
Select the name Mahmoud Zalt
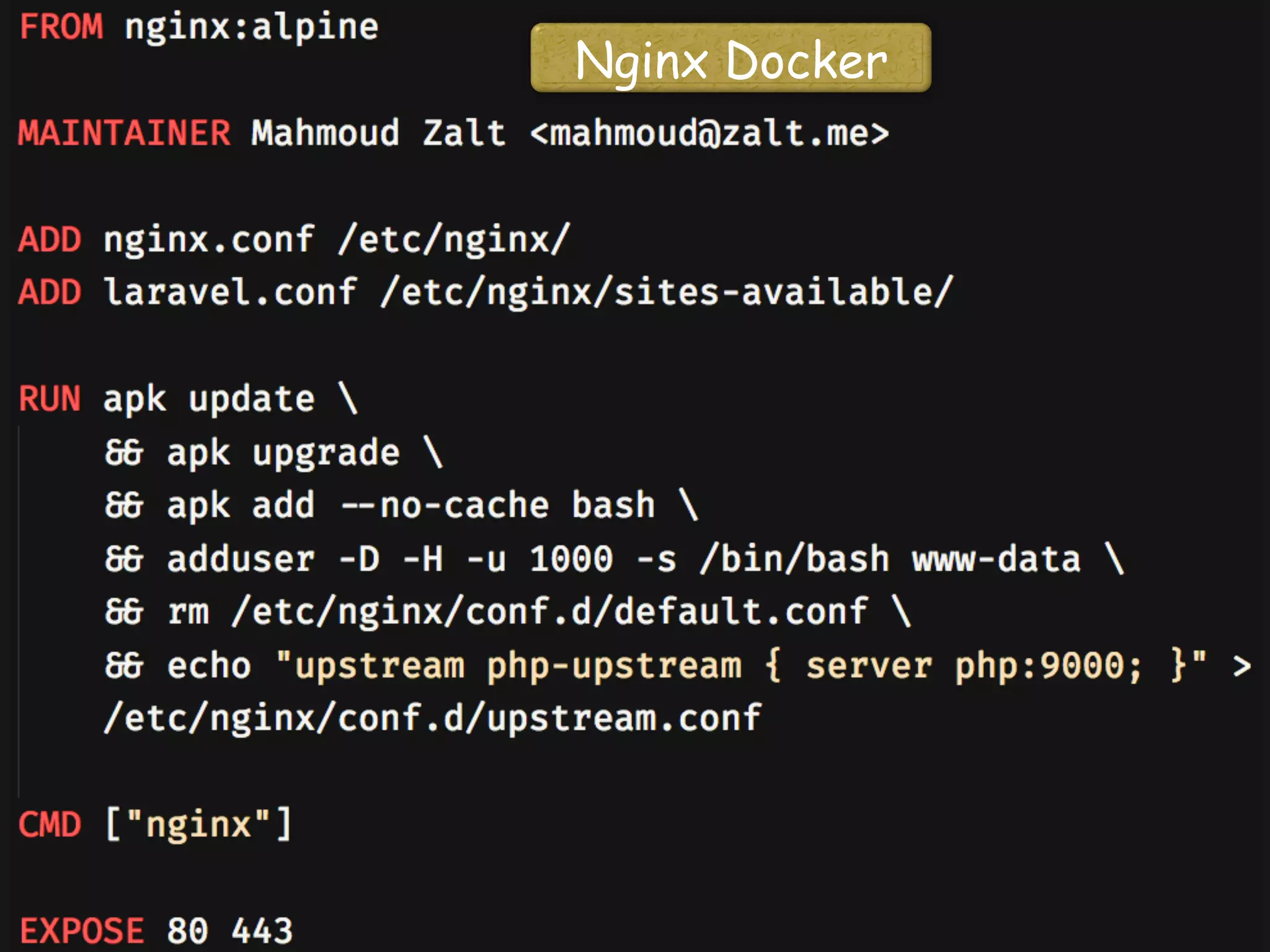pyautogui.click(x=378, y=133)
